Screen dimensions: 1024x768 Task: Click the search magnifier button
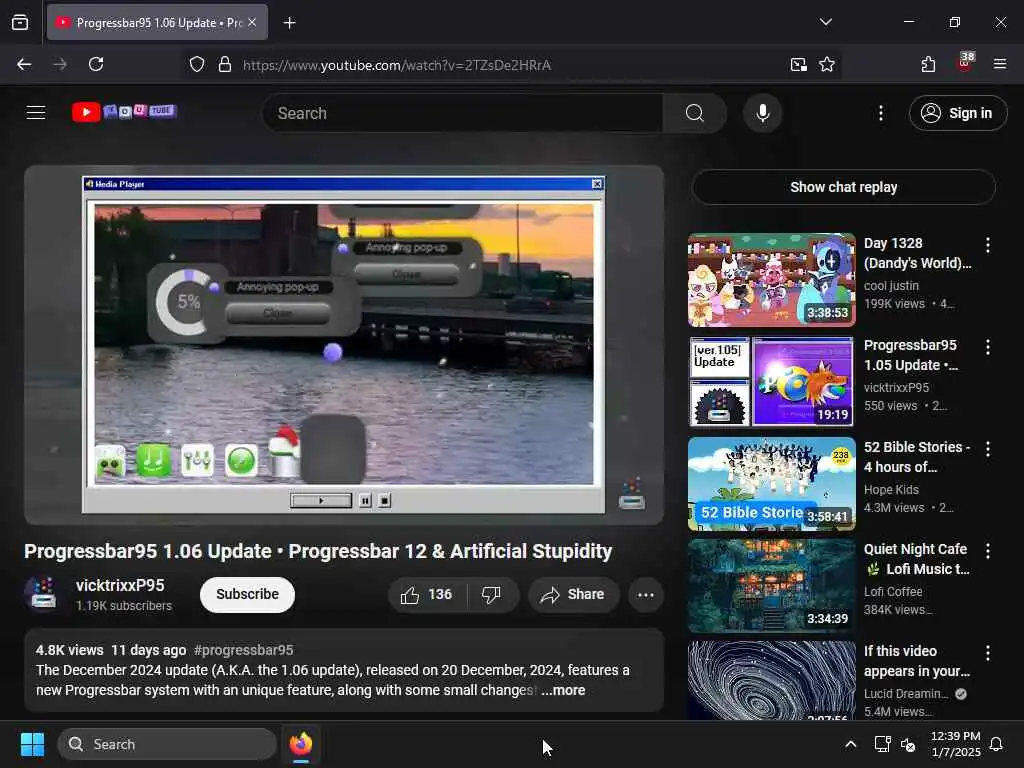click(x=695, y=113)
